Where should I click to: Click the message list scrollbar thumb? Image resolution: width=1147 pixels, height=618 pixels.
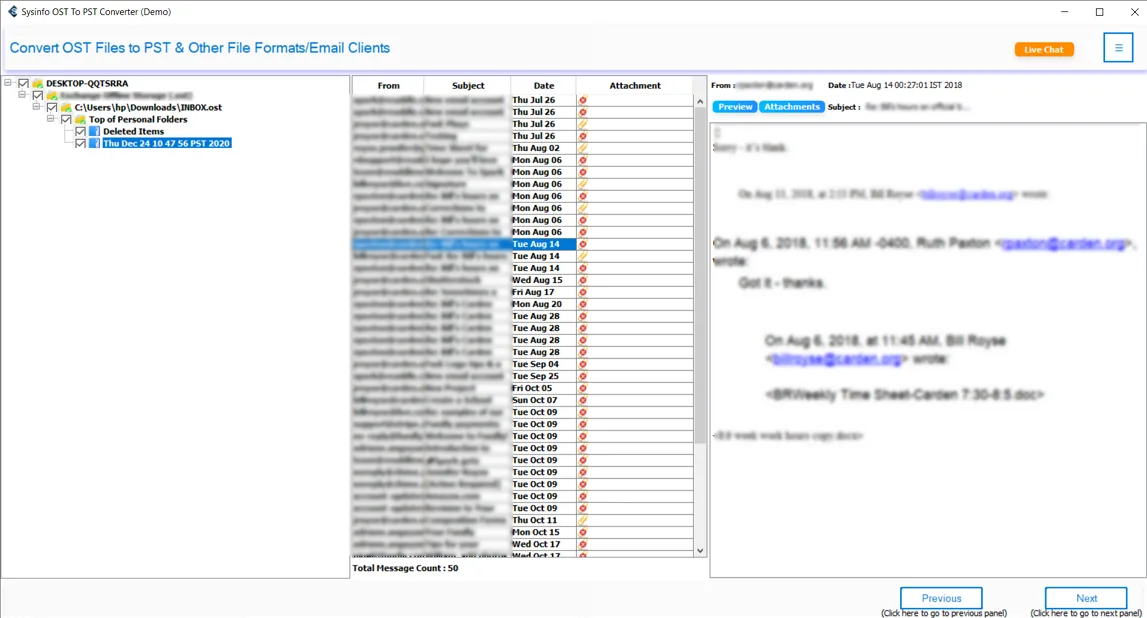pyautogui.click(x=700, y=274)
